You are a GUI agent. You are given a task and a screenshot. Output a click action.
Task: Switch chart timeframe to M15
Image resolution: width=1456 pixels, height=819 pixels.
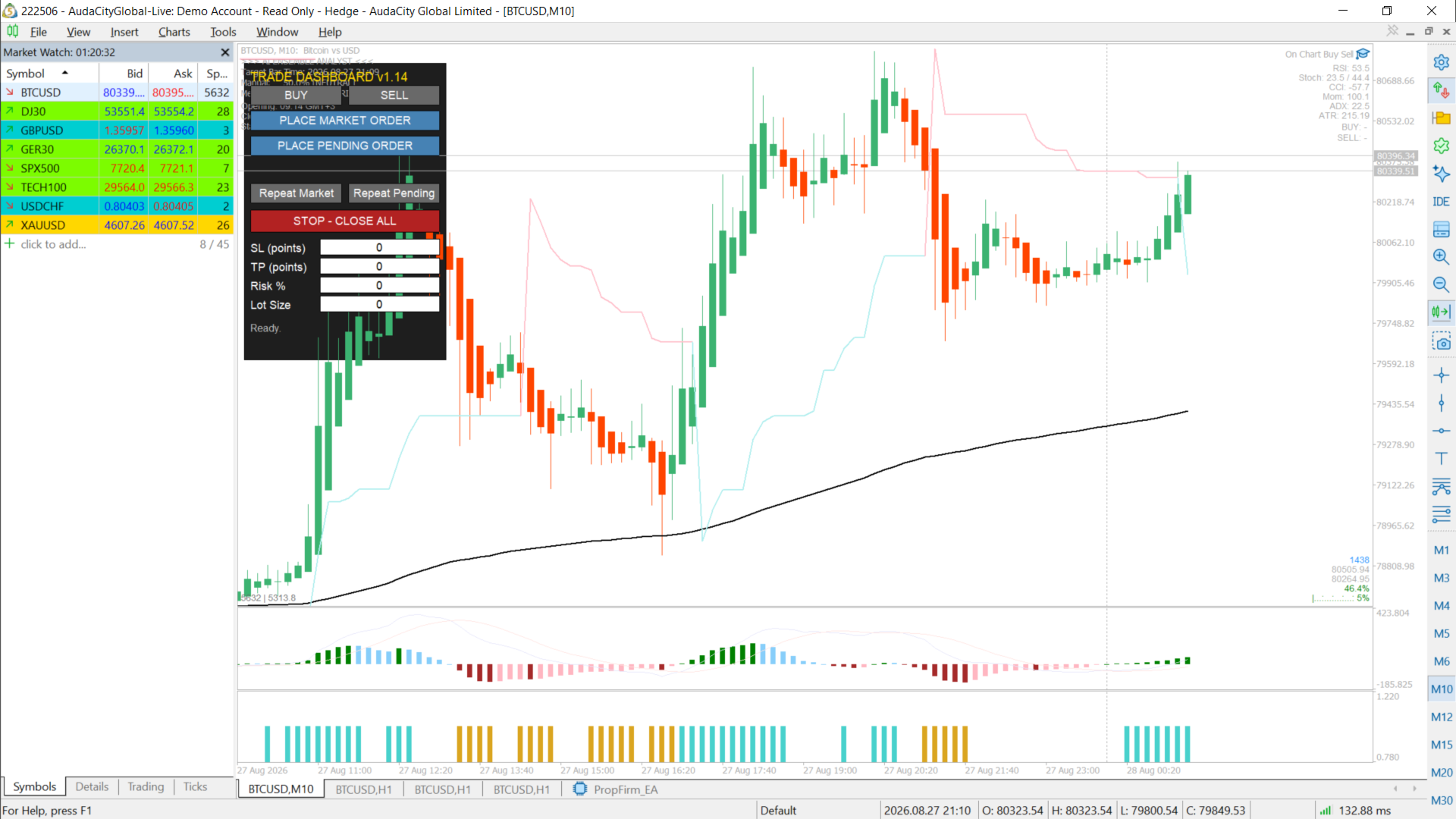(x=1441, y=745)
